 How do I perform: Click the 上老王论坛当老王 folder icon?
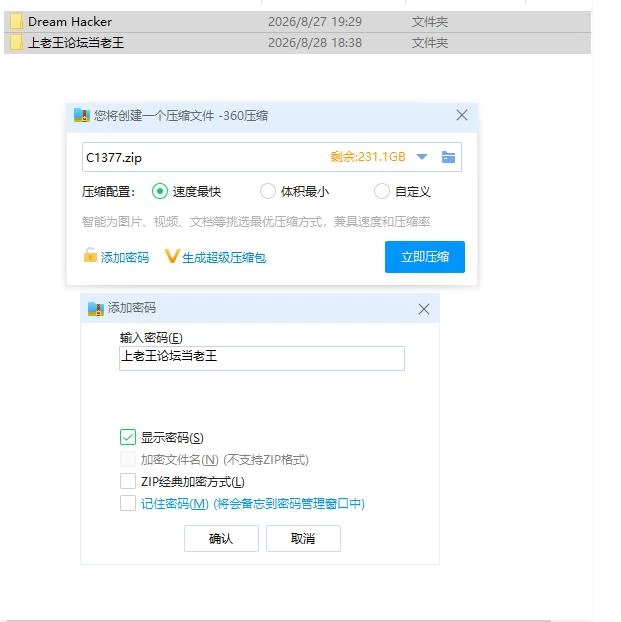[16, 42]
